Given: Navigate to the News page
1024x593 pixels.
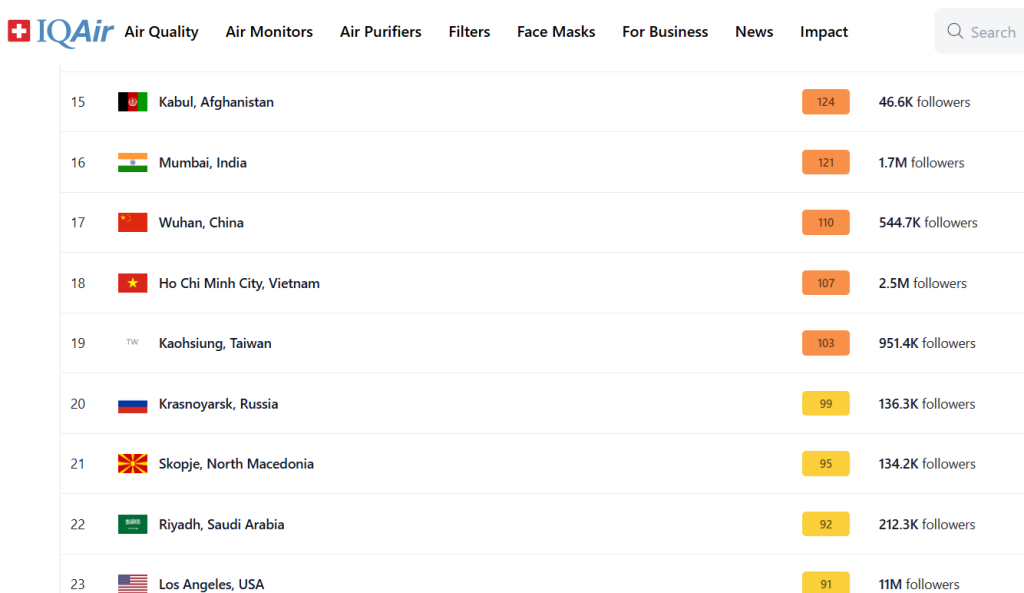Looking at the screenshot, I should [754, 32].
